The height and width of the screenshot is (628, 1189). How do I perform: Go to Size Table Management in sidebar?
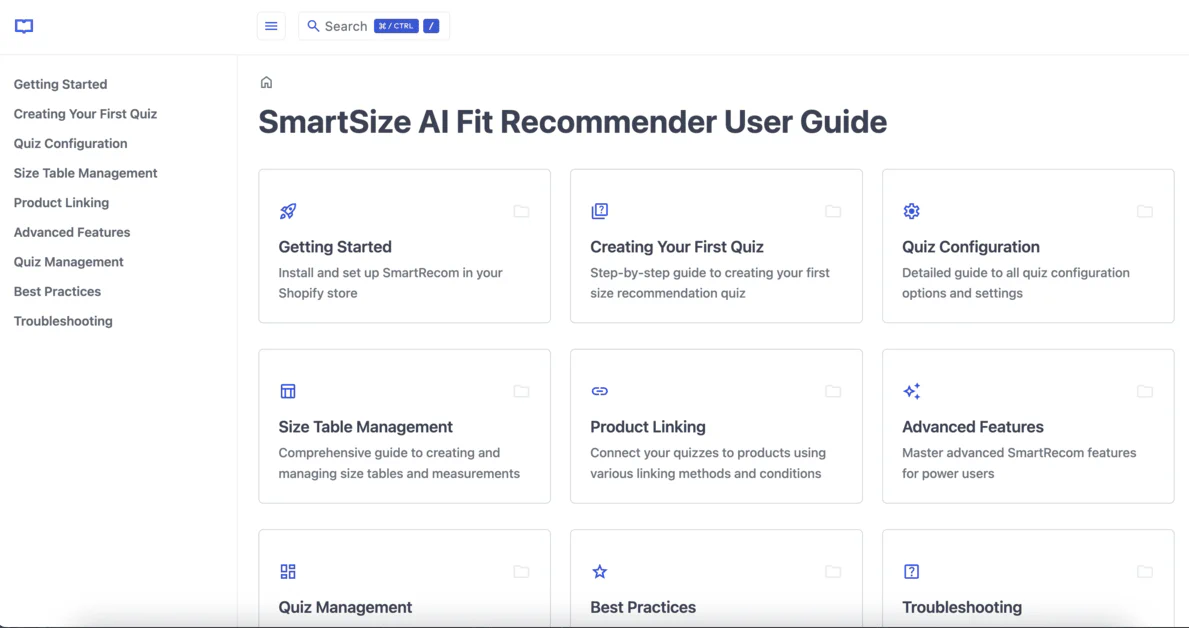[86, 173]
